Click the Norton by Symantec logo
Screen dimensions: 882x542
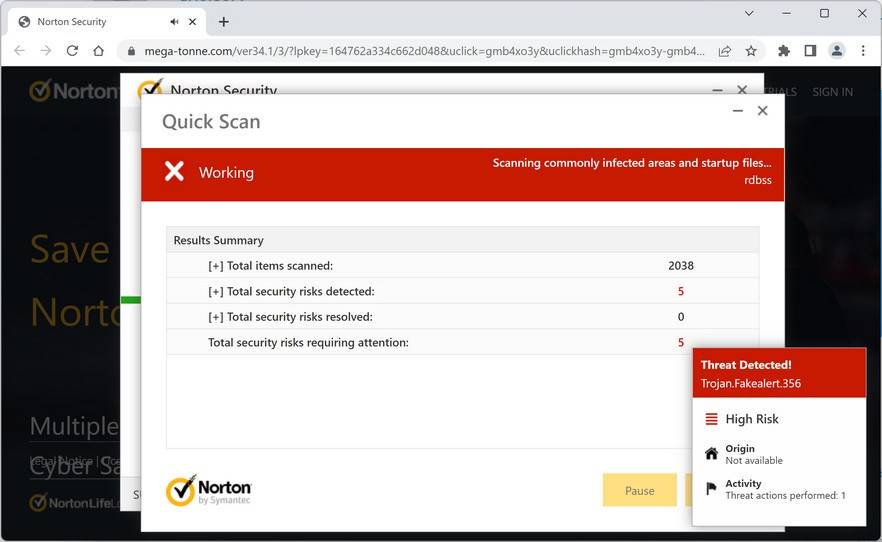click(x=209, y=490)
